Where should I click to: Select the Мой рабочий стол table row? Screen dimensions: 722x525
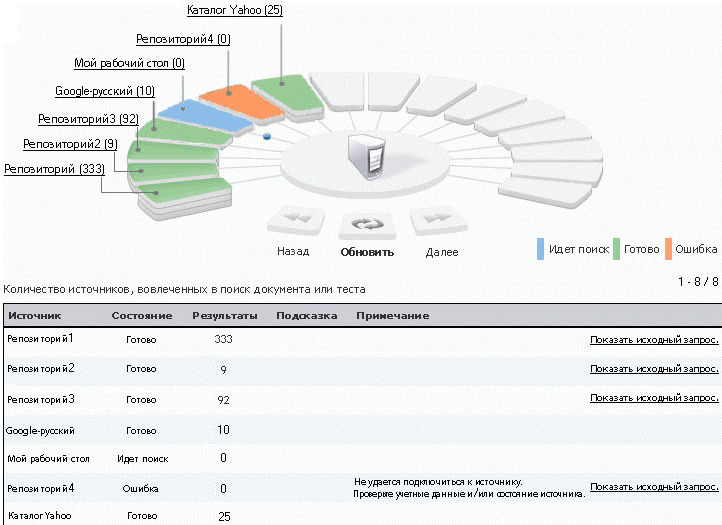(363, 458)
